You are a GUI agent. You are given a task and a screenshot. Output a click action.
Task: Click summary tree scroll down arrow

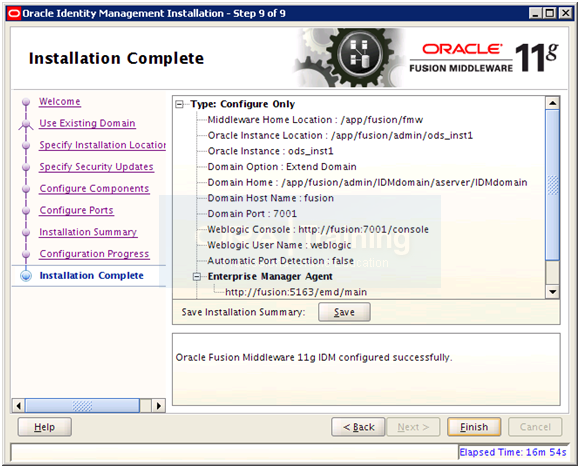[553, 292]
